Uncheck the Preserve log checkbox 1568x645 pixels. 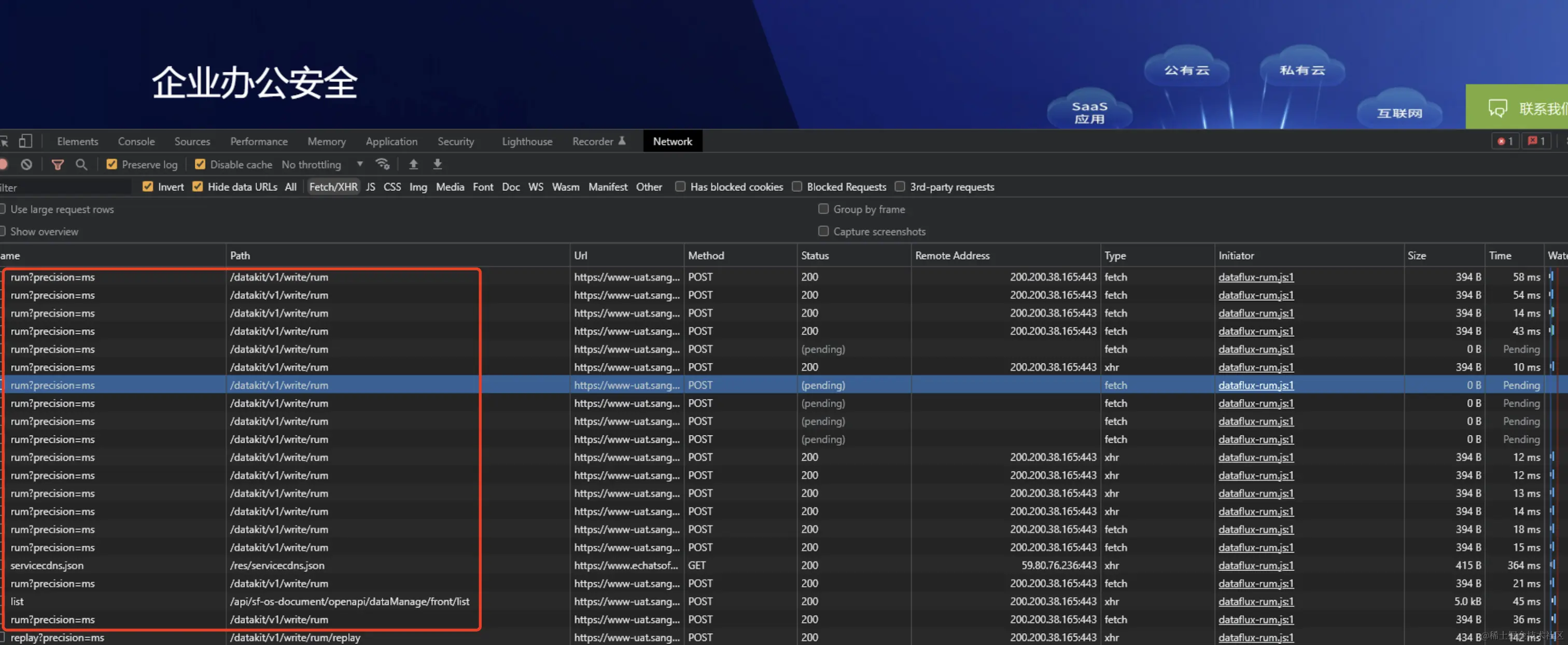[x=112, y=164]
